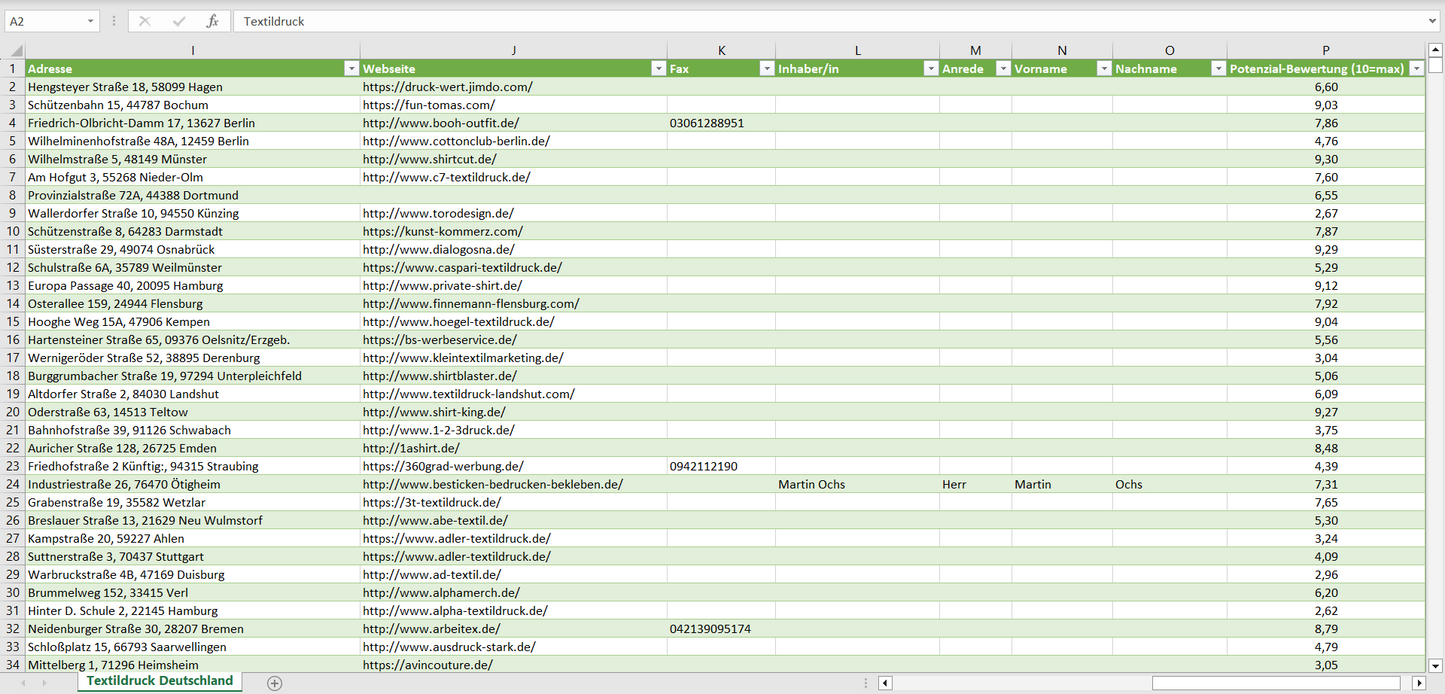Open the Adresse column filter dropdown
Image resolution: width=1445 pixels, height=694 pixels.
pos(351,69)
